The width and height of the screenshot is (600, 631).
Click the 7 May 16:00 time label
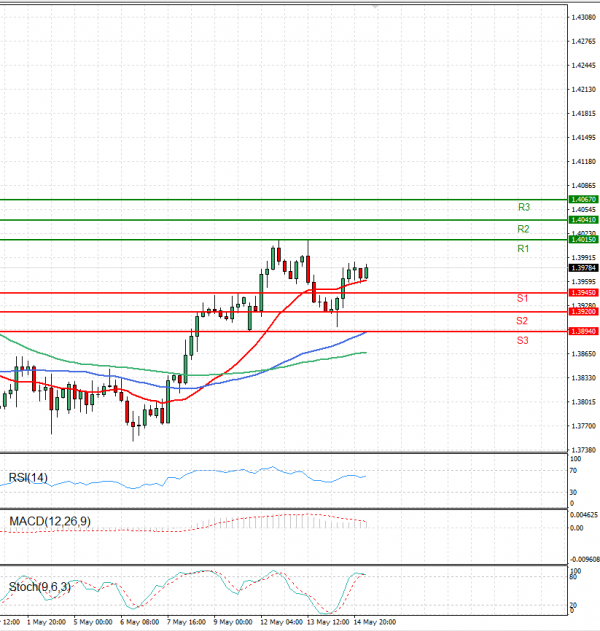point(186,622)
